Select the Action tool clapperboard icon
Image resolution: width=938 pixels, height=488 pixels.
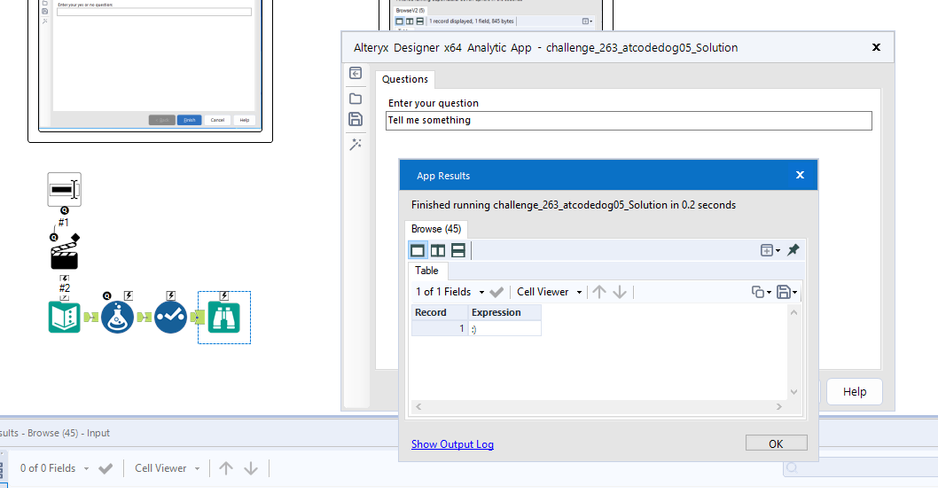tap(64, 256)
